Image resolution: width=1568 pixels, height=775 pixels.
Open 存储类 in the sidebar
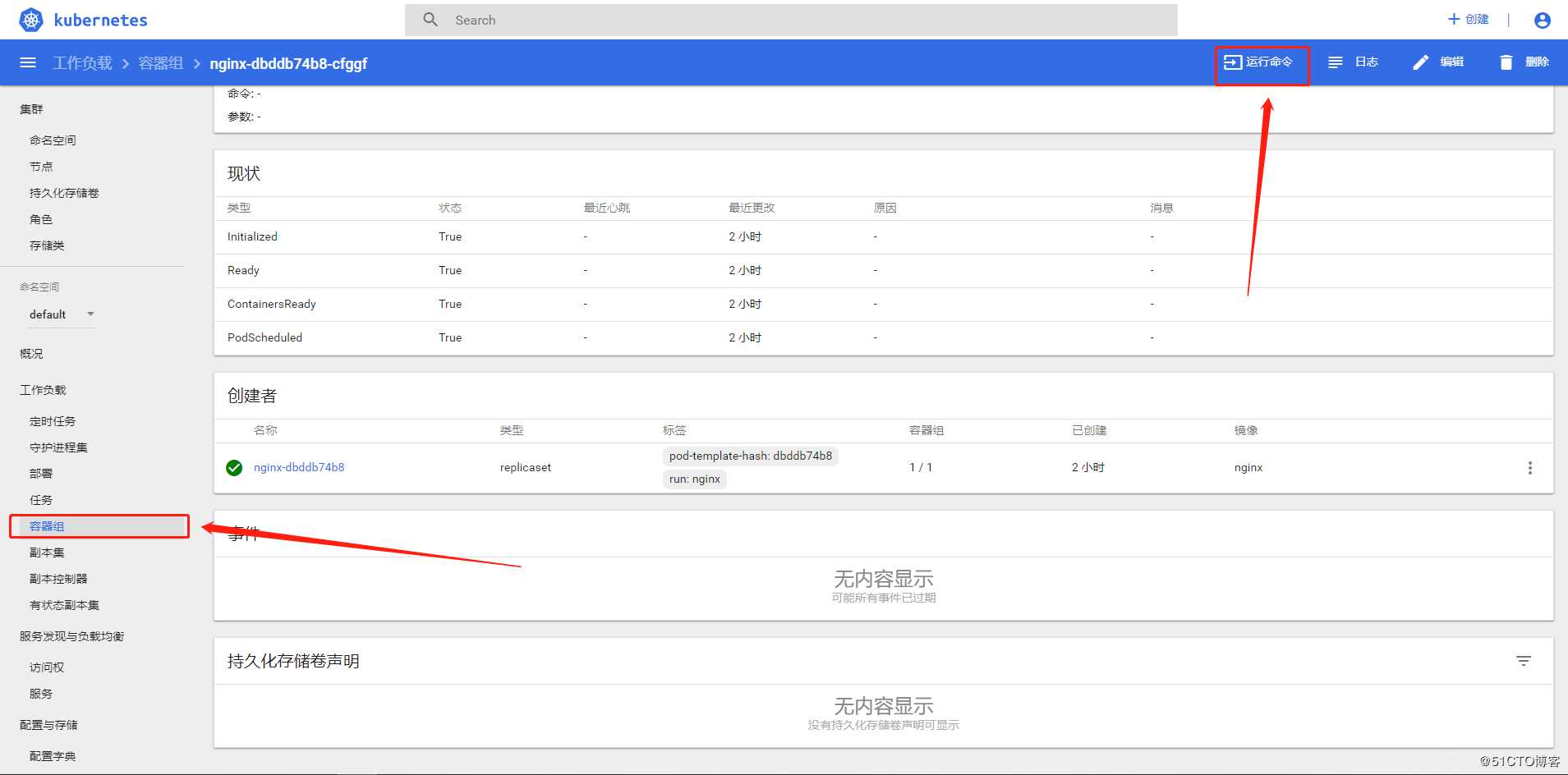click(47, 245)
